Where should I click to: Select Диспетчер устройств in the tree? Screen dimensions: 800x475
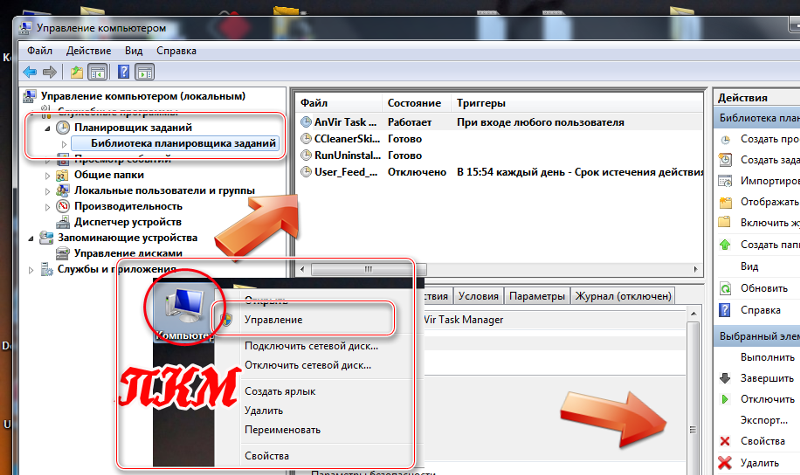127,221
